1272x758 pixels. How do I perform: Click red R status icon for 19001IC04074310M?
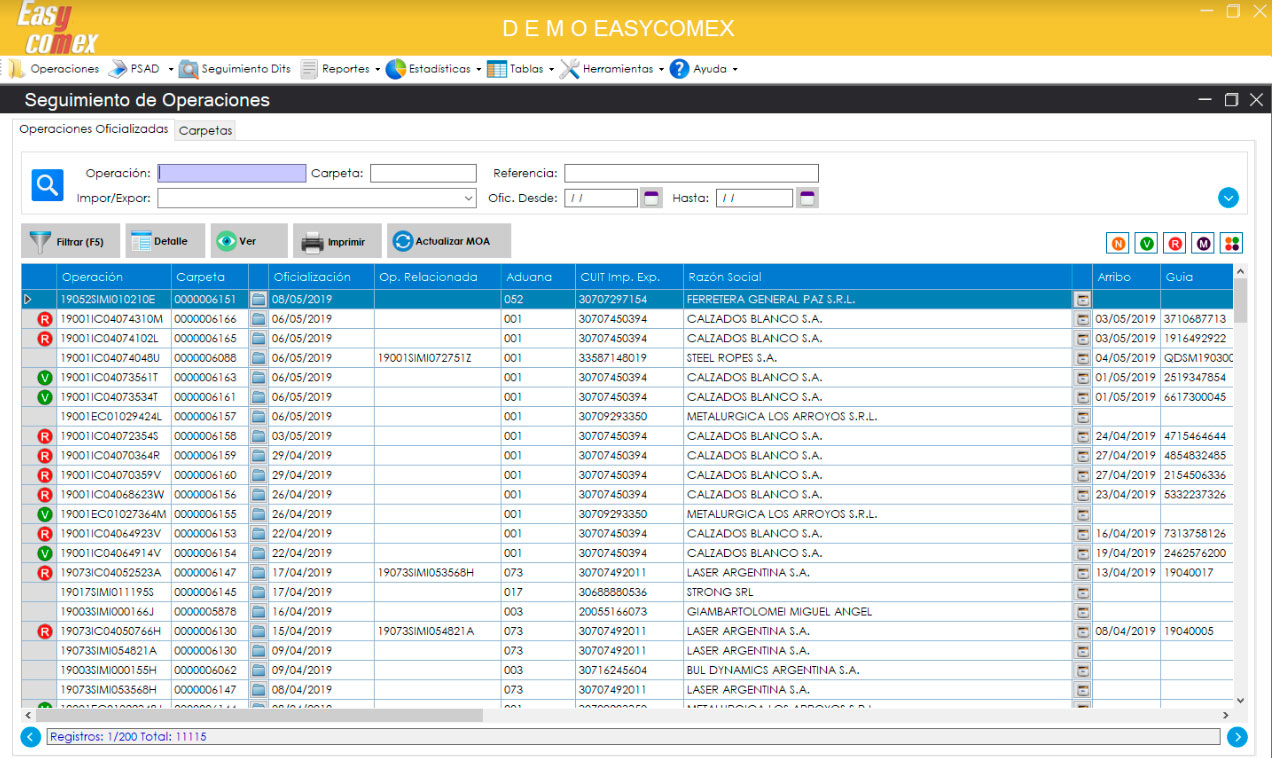44,319
